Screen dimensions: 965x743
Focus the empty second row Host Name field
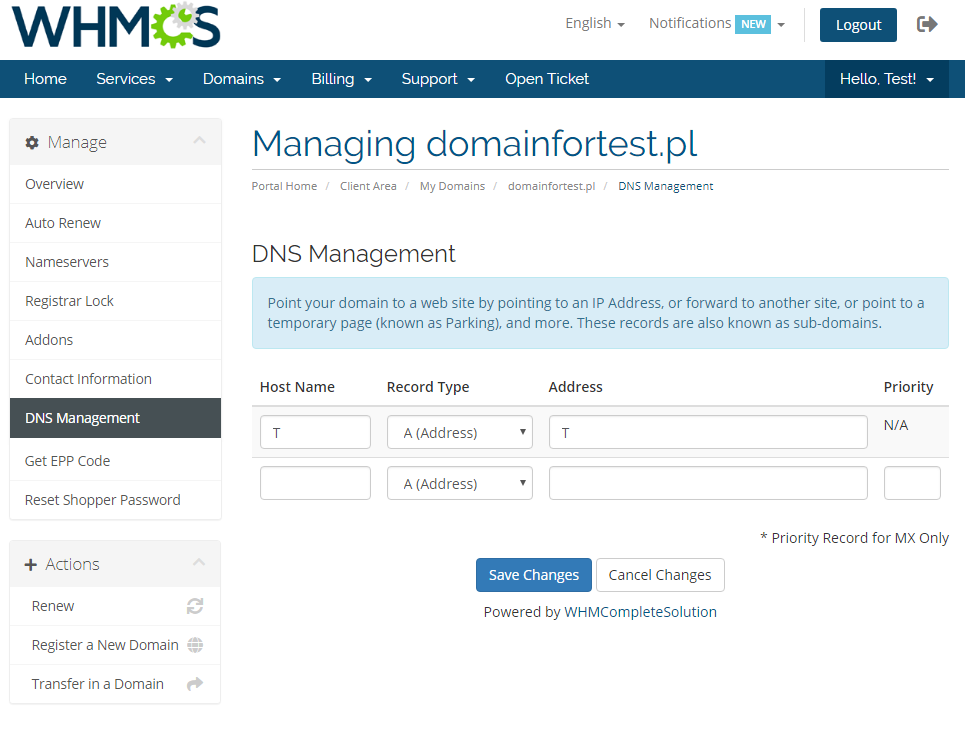[315, 483]
